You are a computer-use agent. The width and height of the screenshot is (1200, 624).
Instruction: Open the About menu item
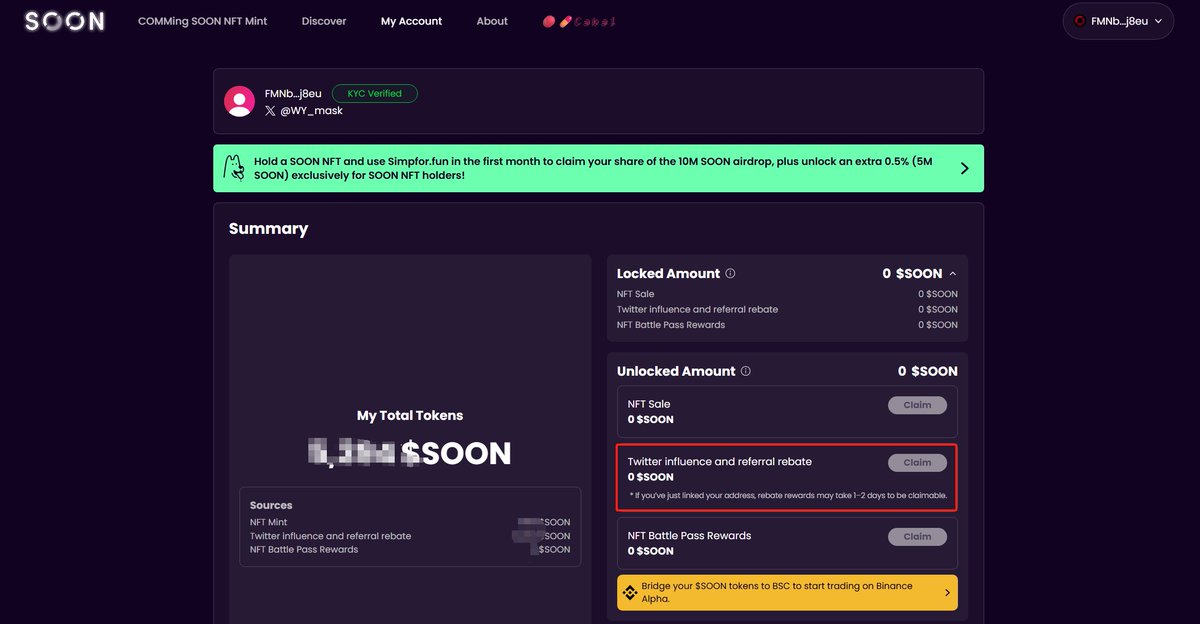point(492,21)
